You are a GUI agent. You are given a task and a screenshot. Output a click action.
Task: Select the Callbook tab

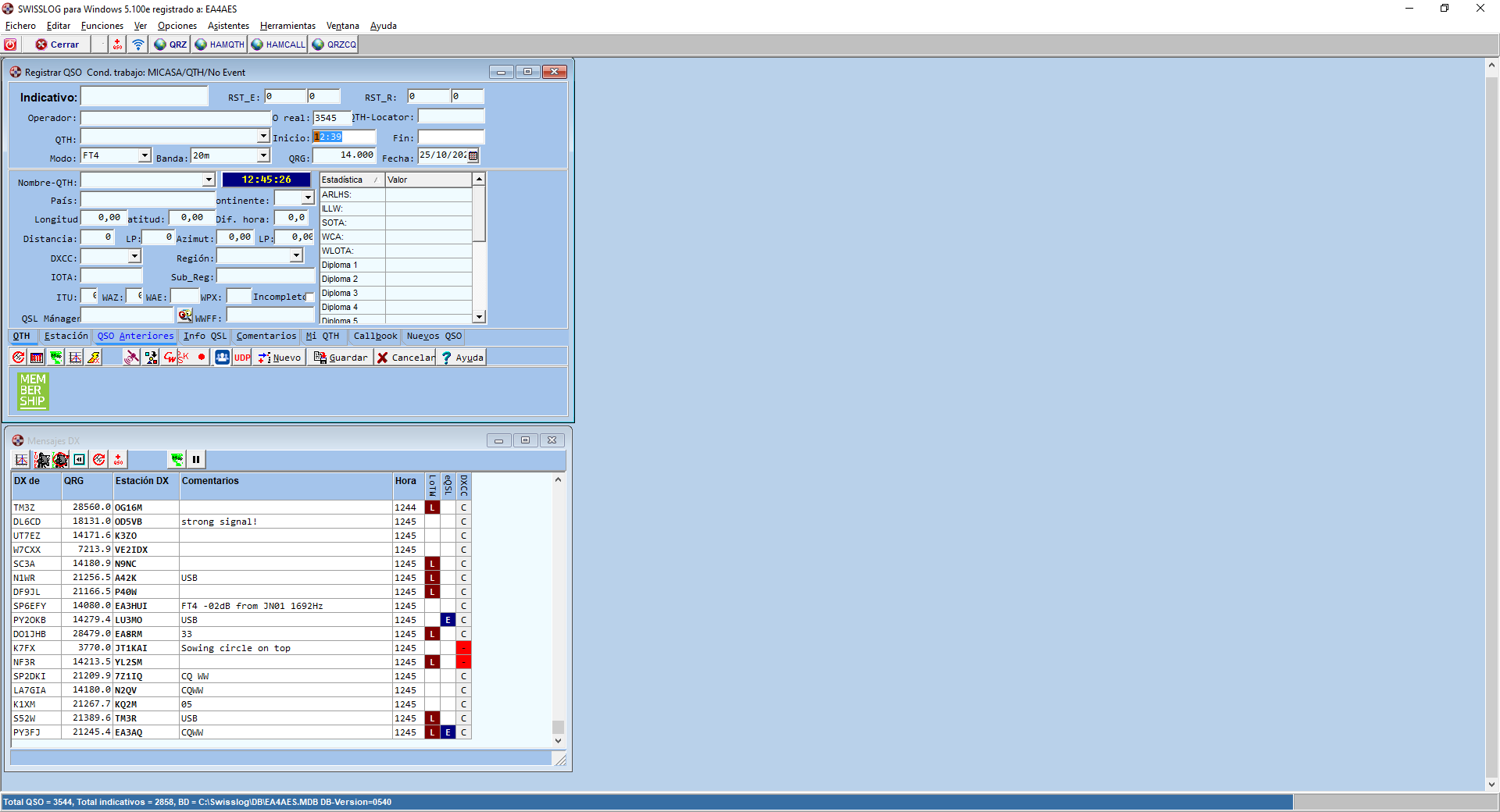point(375,337)
